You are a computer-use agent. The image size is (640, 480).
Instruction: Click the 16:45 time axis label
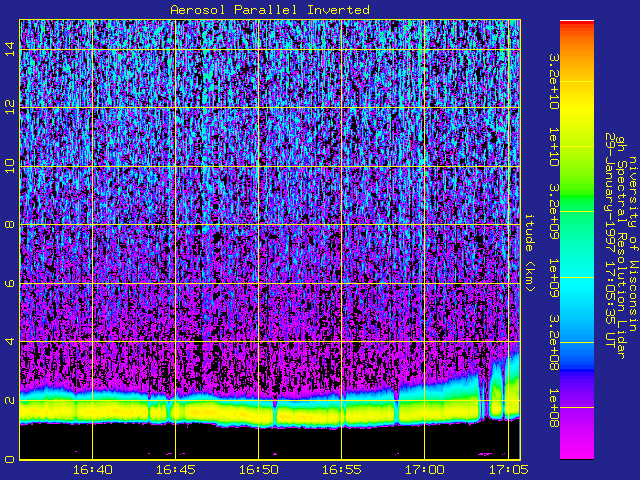[176, 470]
